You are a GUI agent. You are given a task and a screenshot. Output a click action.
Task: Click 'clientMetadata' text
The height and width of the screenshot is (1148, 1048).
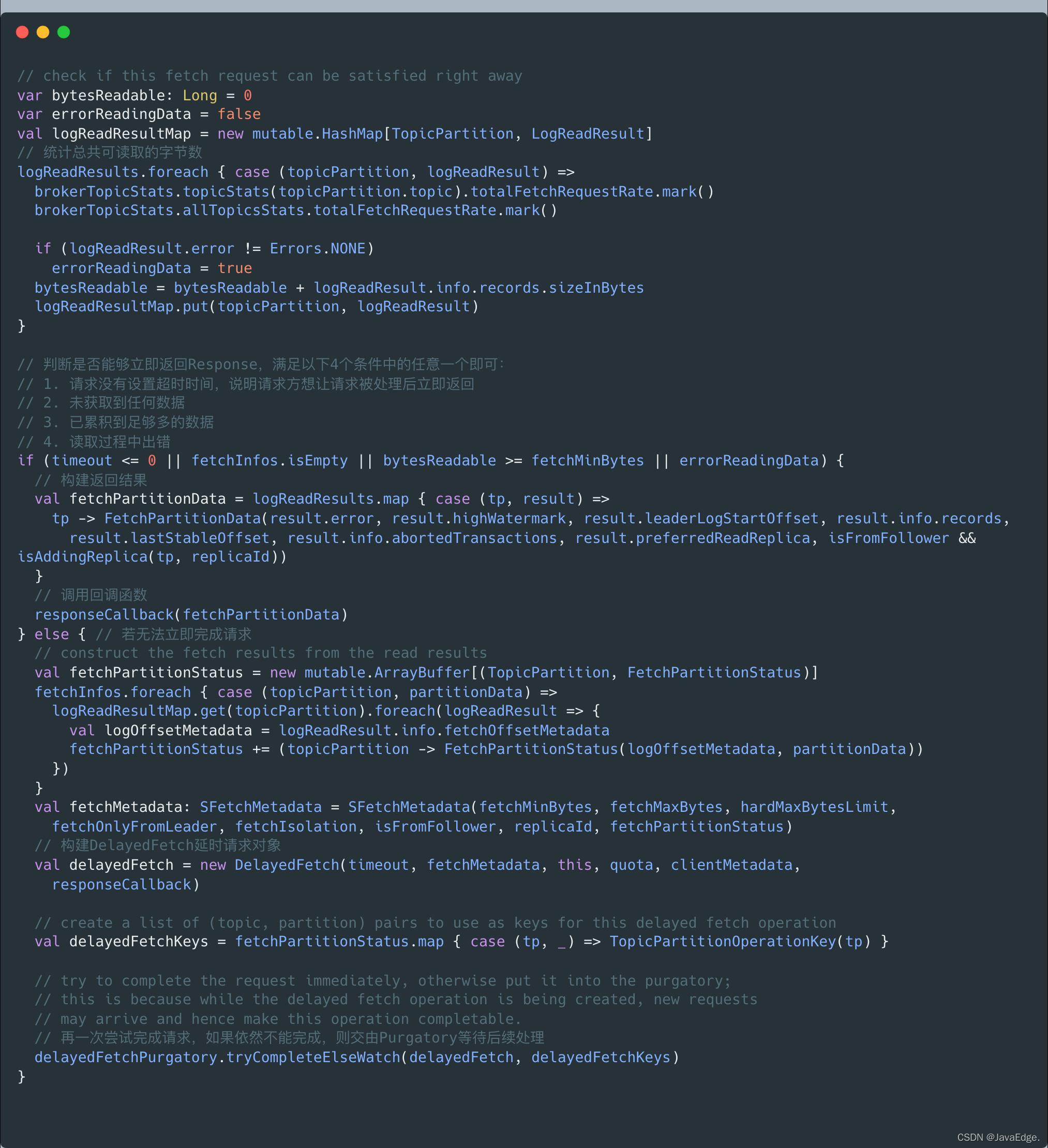[731, 866]
